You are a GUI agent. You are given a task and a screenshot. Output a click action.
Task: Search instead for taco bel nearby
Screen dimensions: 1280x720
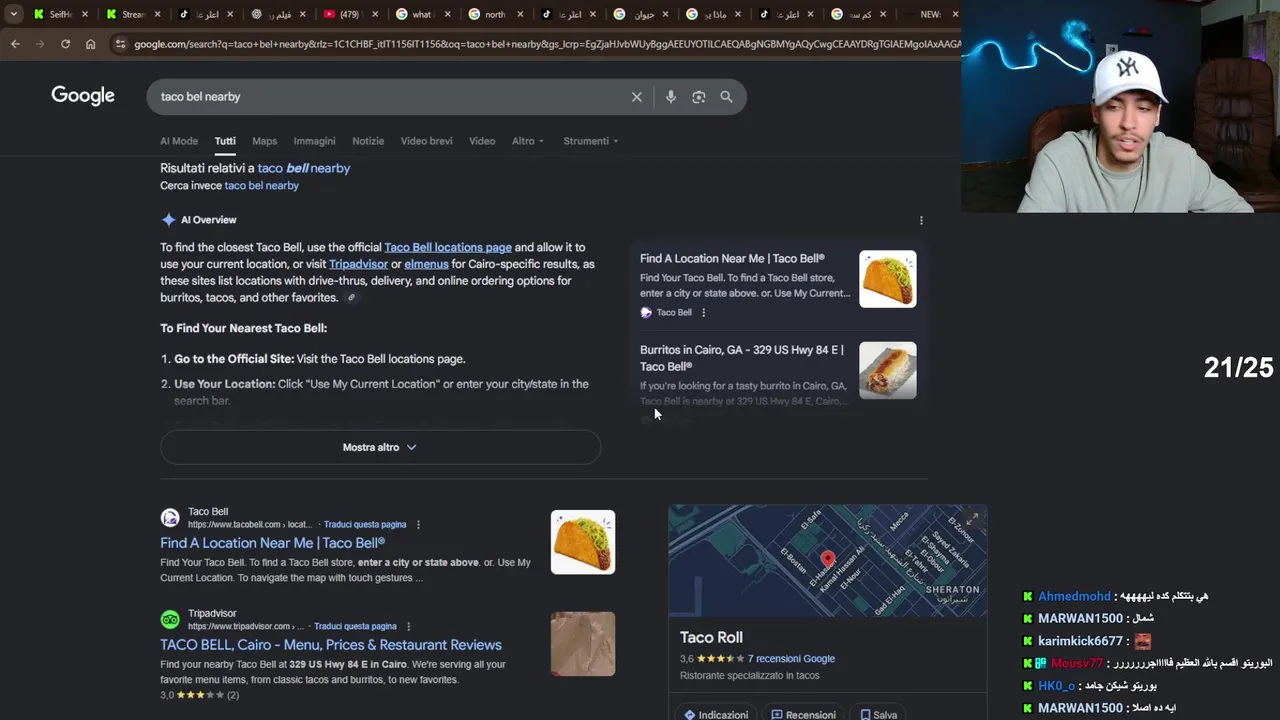pyautogui.click(x=261, y=186)
